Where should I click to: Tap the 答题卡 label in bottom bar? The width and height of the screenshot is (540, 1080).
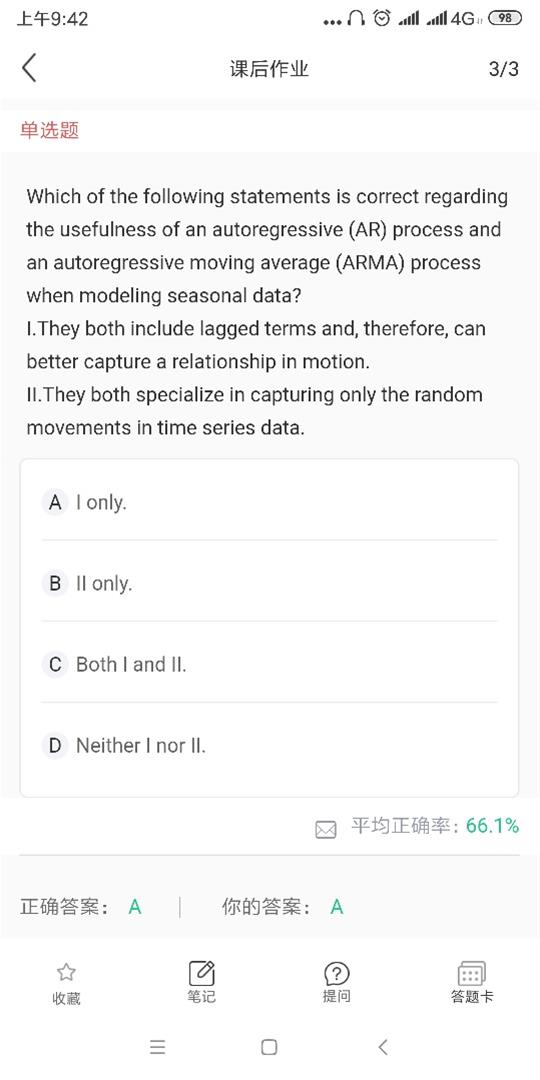(x=472, y=996)
